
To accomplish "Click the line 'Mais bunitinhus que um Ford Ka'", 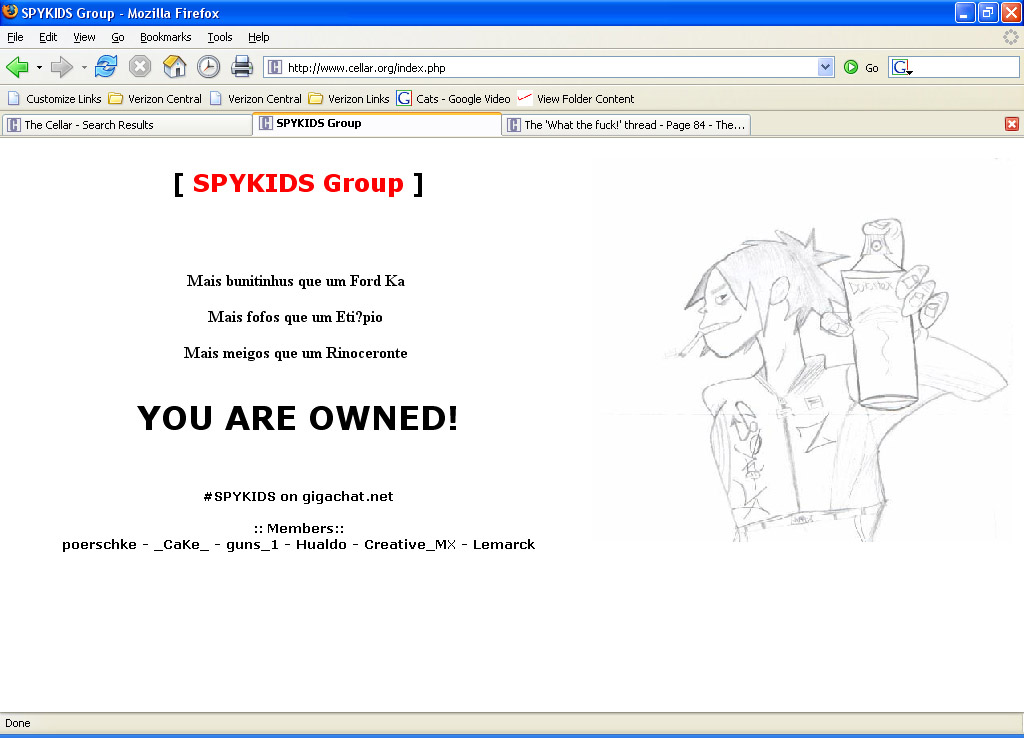I will click(296, 281).
